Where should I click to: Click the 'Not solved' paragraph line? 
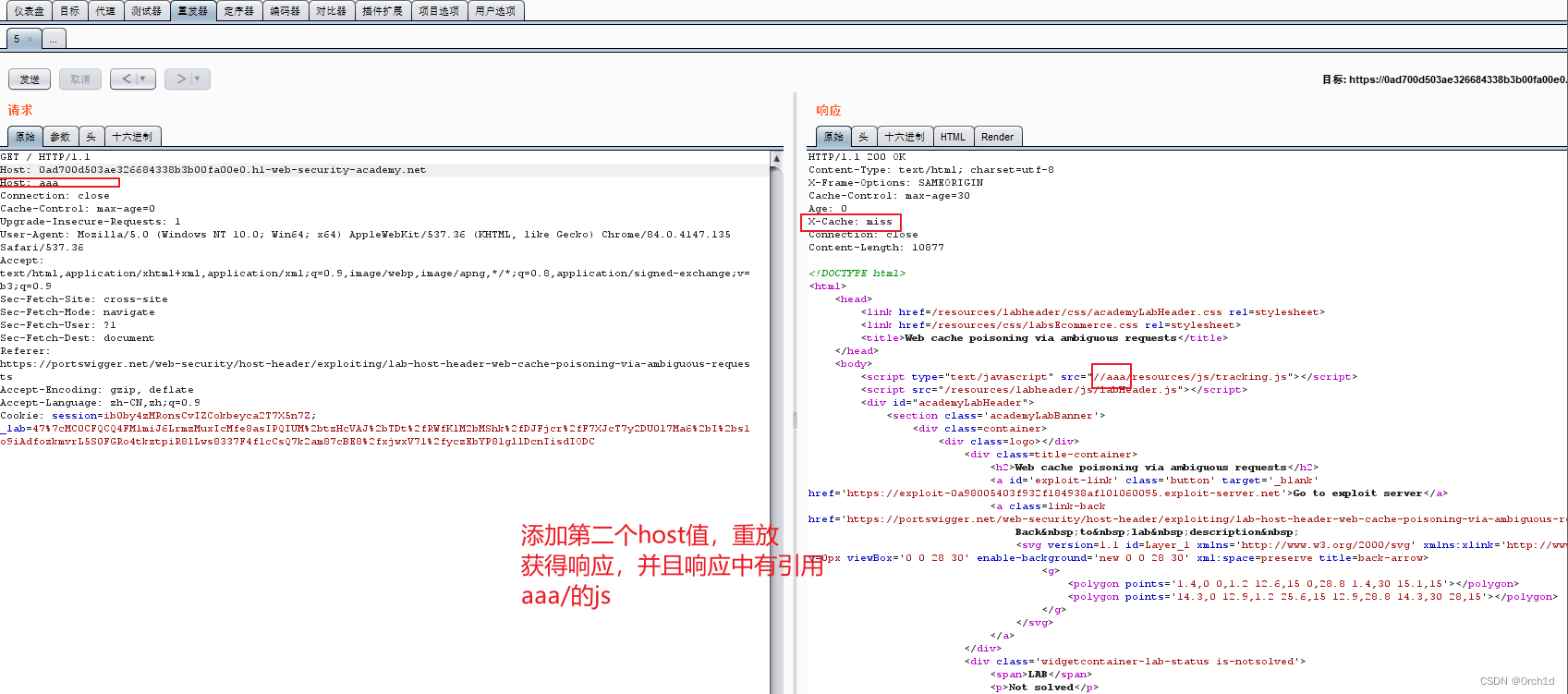click(x=1044, y=688)
